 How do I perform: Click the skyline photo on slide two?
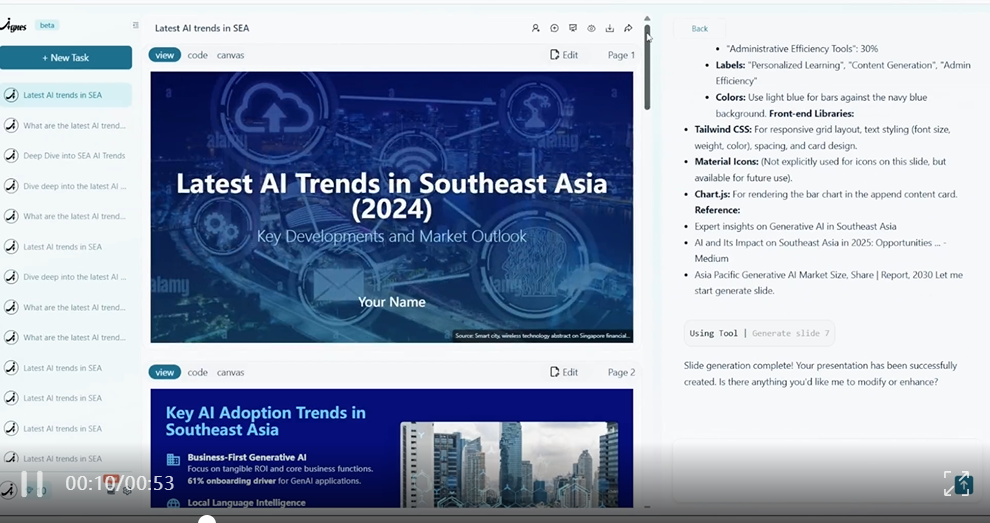[510, 464]
